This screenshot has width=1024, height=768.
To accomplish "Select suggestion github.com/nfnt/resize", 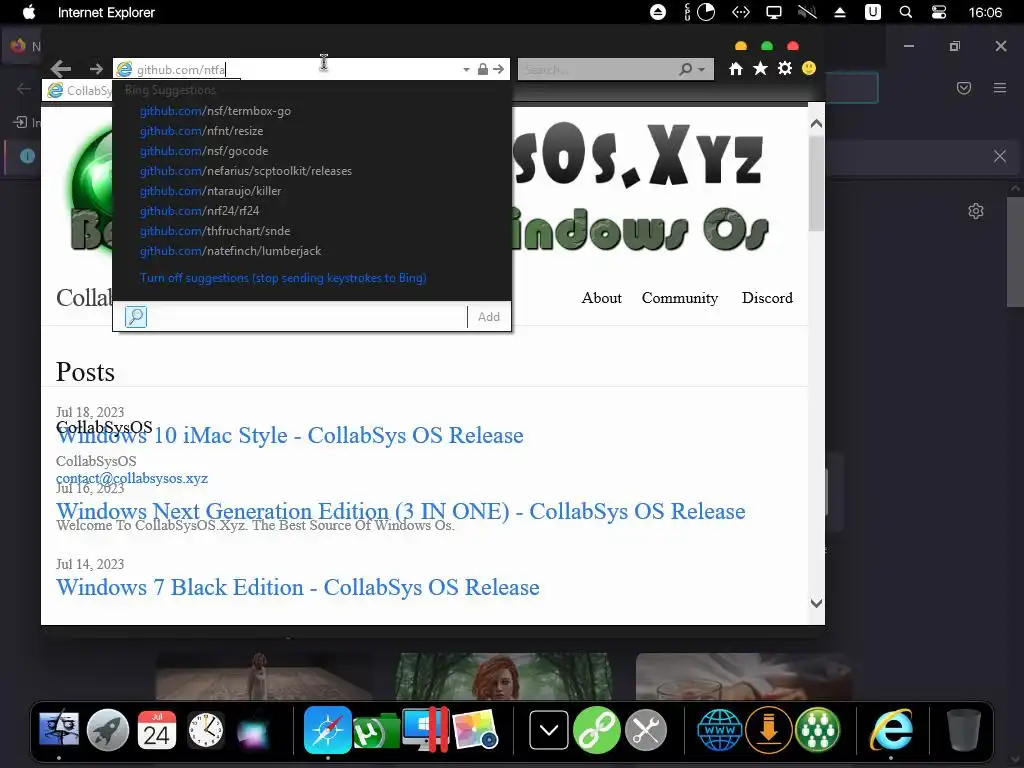I will point(202,131).
